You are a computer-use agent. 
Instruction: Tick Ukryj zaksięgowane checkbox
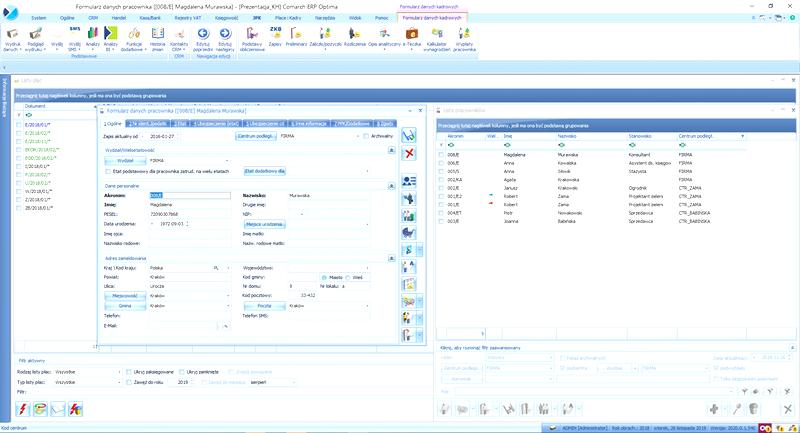tap(129, 372)
